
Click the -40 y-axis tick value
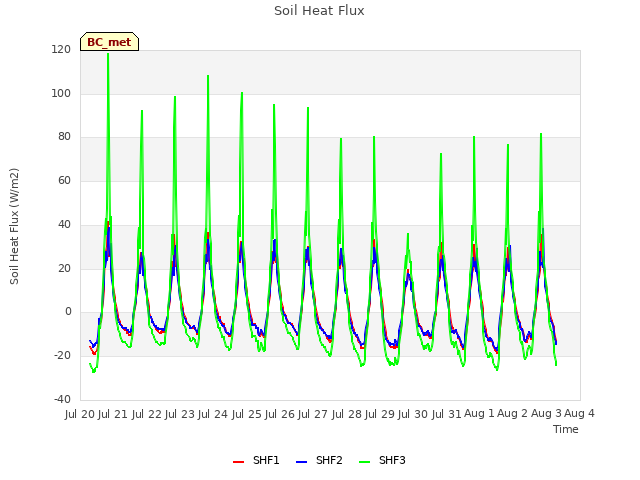coord(62,399)
